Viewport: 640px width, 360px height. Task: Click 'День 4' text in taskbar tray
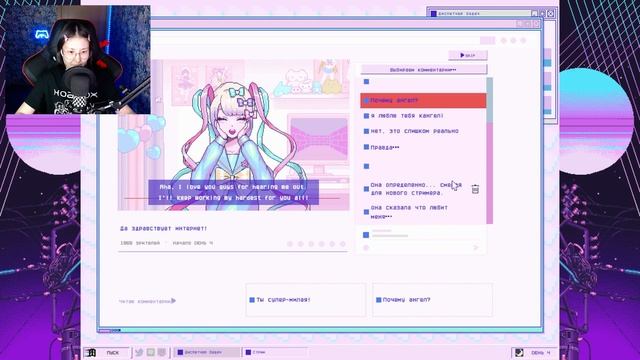coord(541,352)
